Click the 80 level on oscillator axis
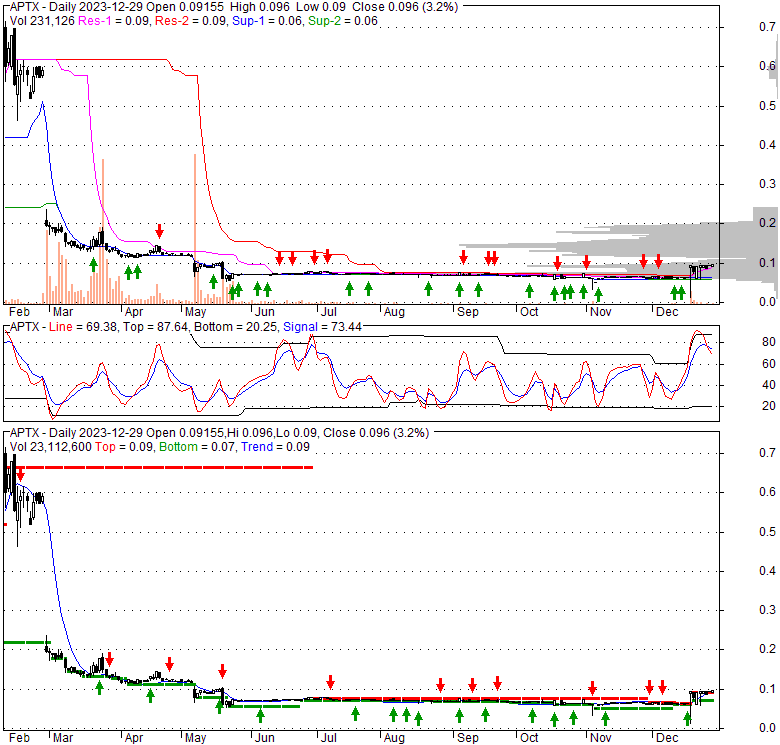 pos(769,342)
